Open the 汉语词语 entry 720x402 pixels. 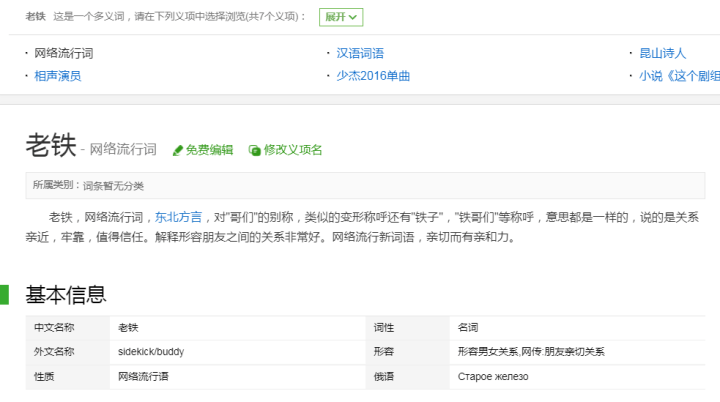click(x=360, y=53)
